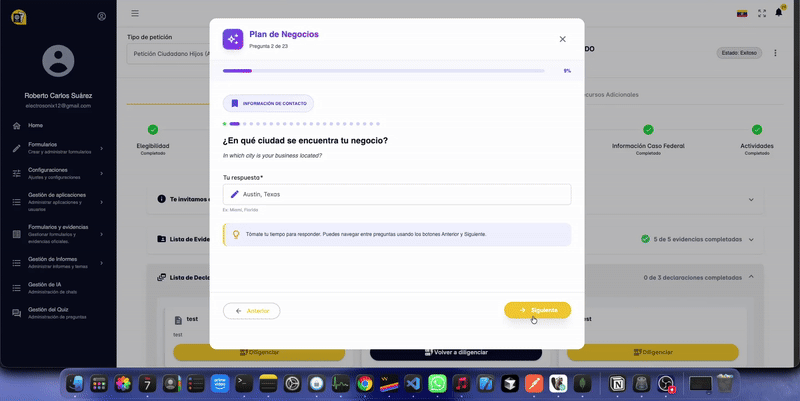Click the Siguiente button
800x401 pixels.
(x=537, y=310)
